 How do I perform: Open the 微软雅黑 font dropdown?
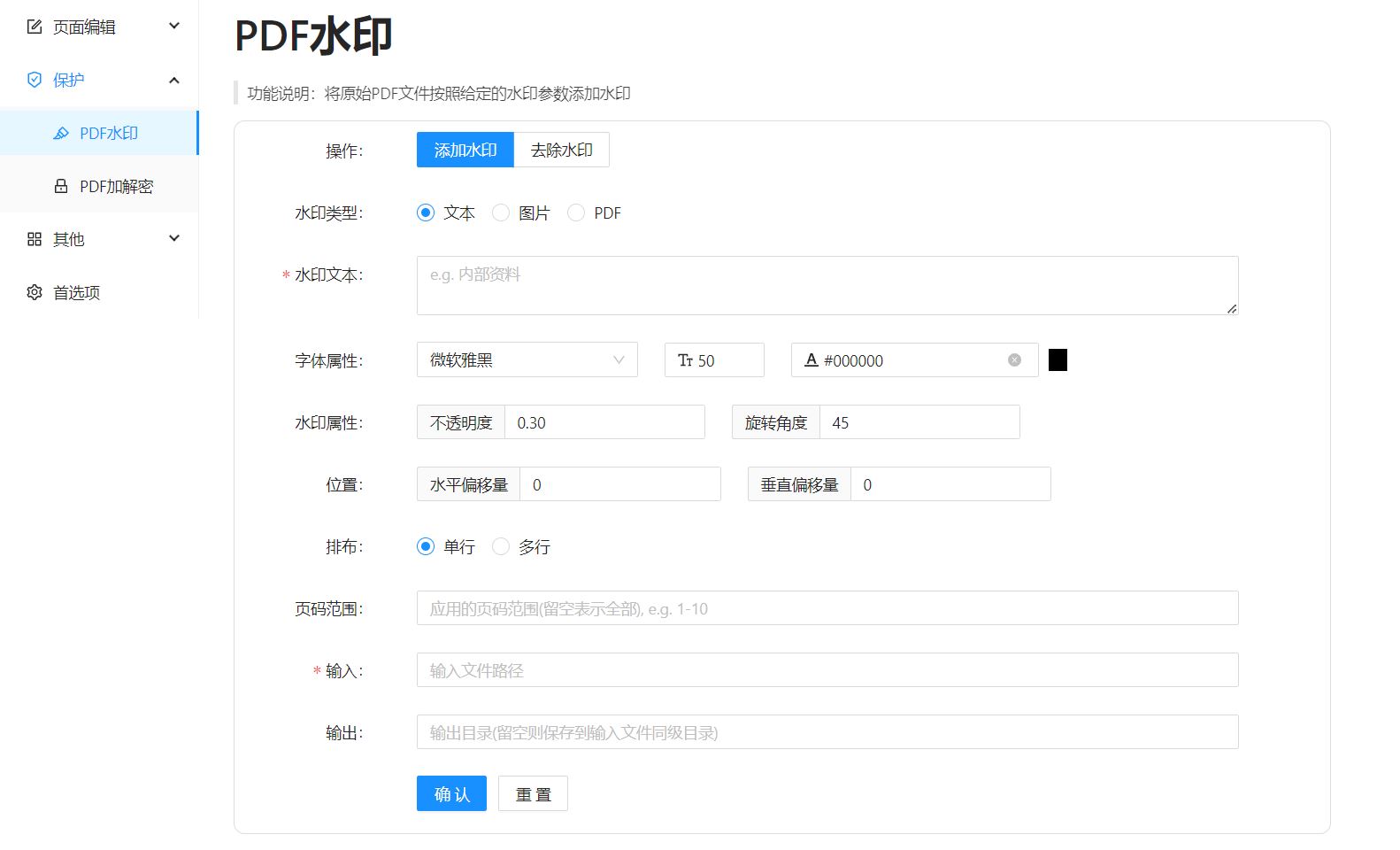[x=527, y=359]
